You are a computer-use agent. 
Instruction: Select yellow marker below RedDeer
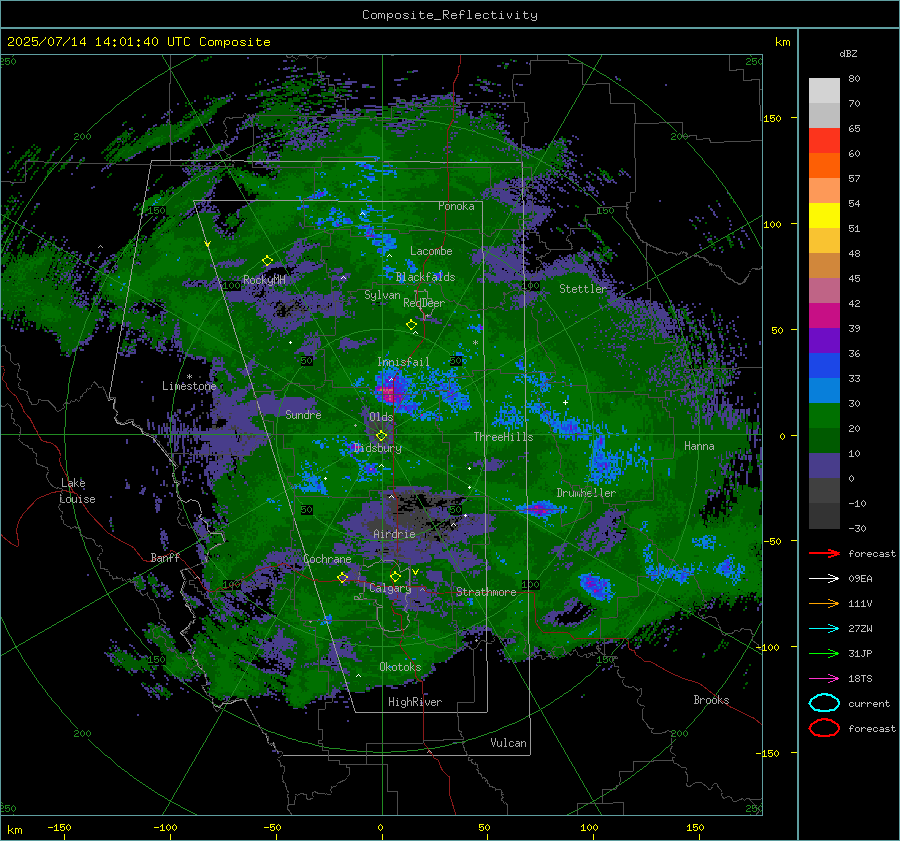tap(411, 325)
